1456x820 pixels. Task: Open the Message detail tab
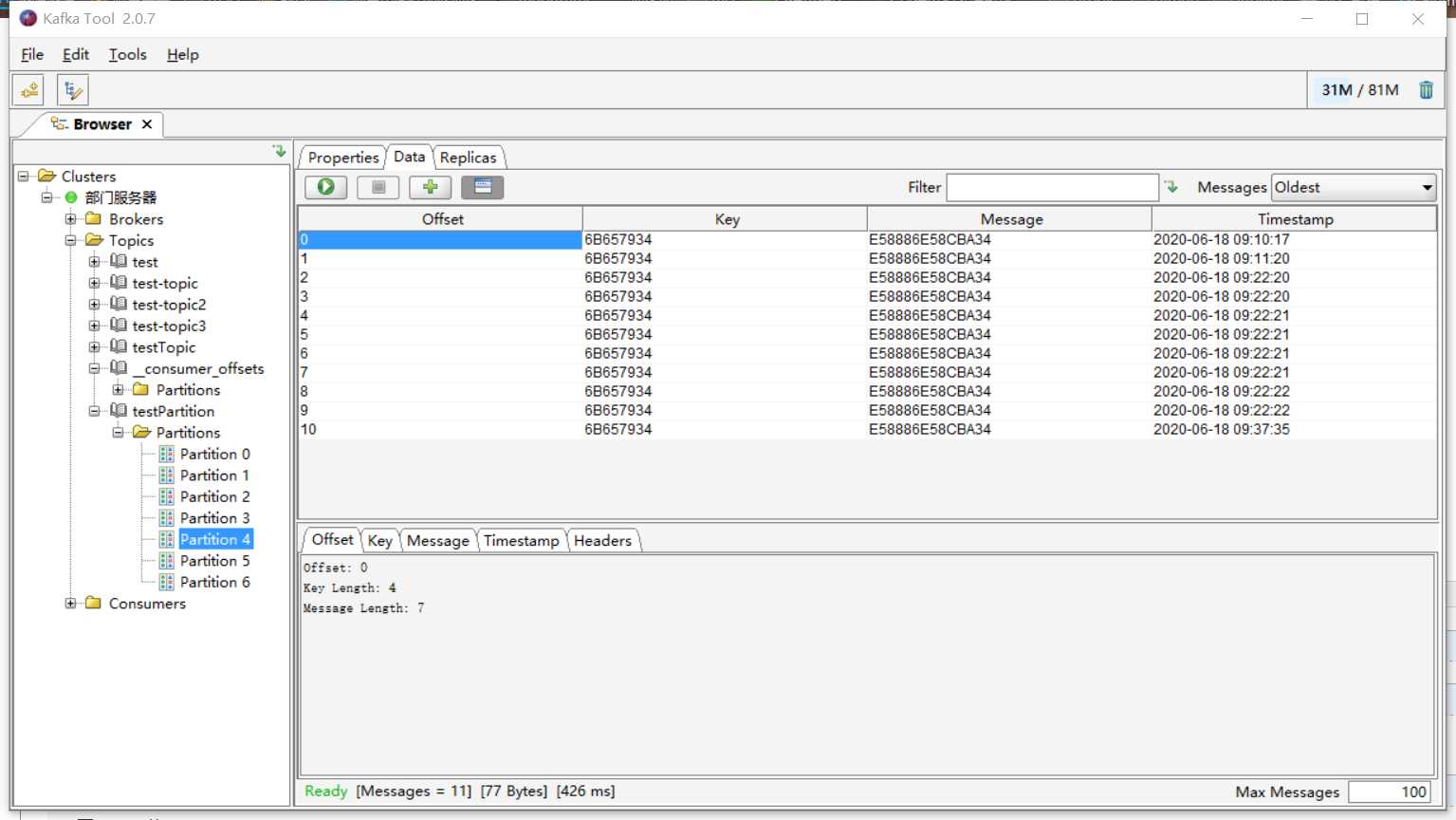pyautogui.click(x=437, y=541)
